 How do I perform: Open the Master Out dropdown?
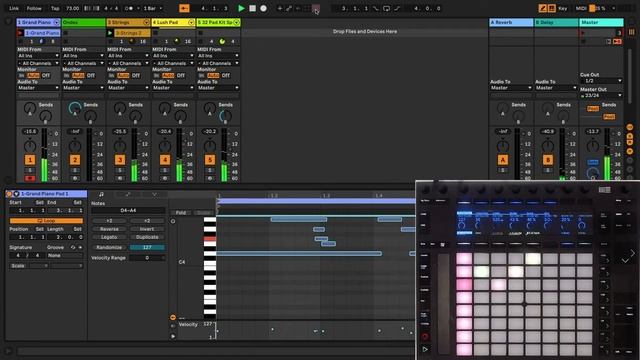(x=601, y=96)
